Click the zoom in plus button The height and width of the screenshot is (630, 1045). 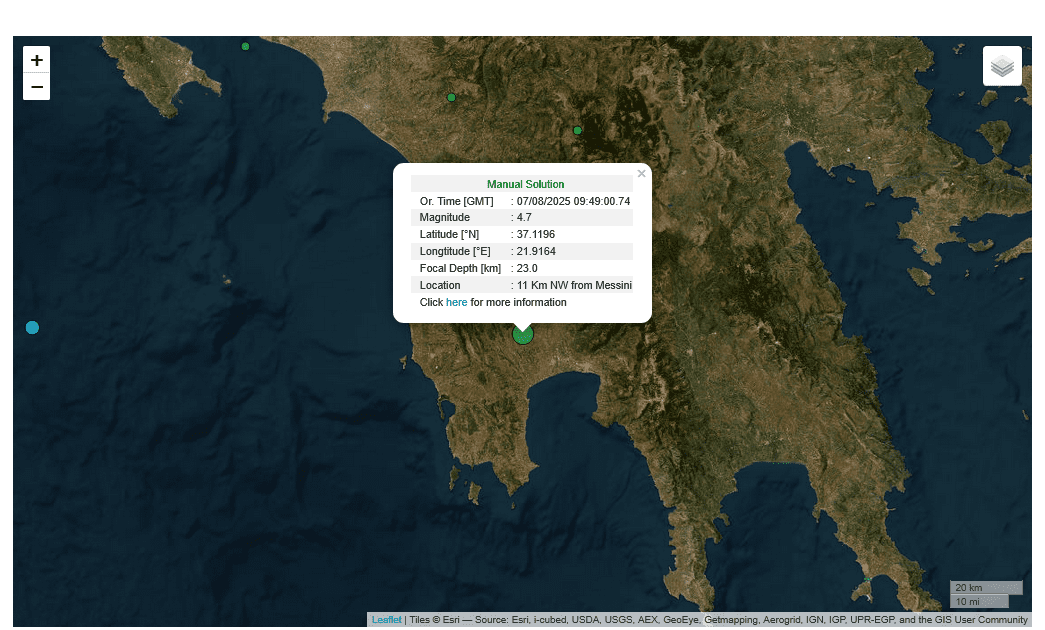[37, 60]
